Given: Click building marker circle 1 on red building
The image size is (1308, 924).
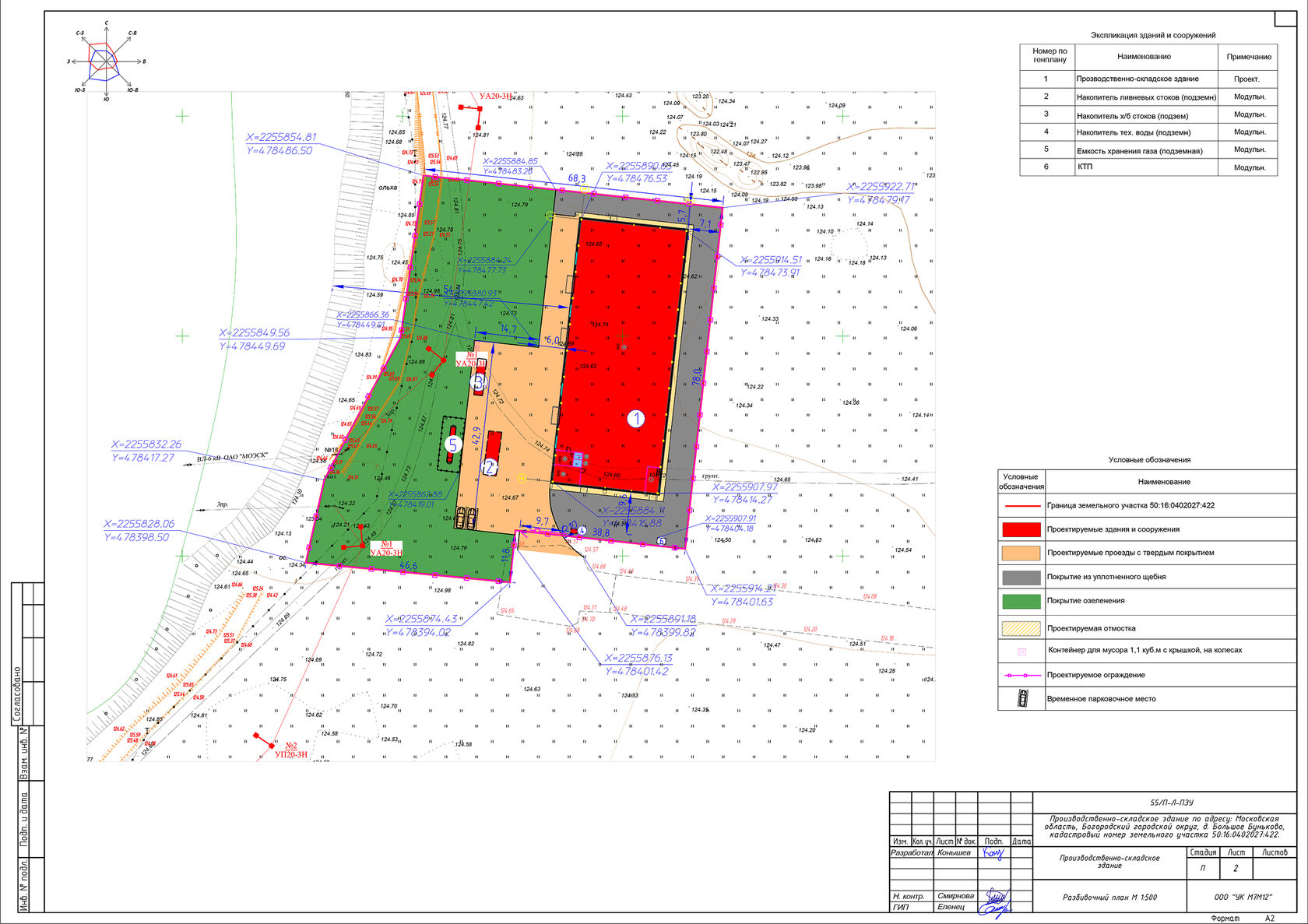Looking at the screenshot, I should (636, 418).
